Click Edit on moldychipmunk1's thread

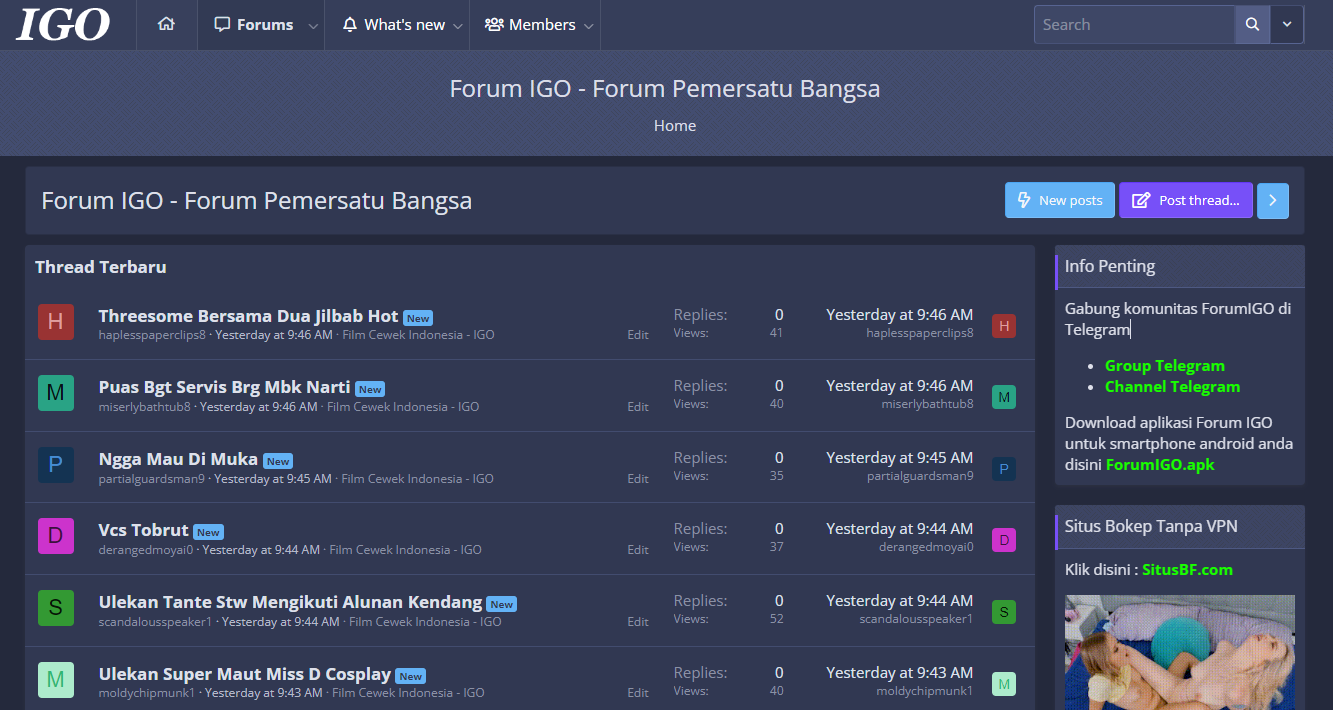pos(638,692)
